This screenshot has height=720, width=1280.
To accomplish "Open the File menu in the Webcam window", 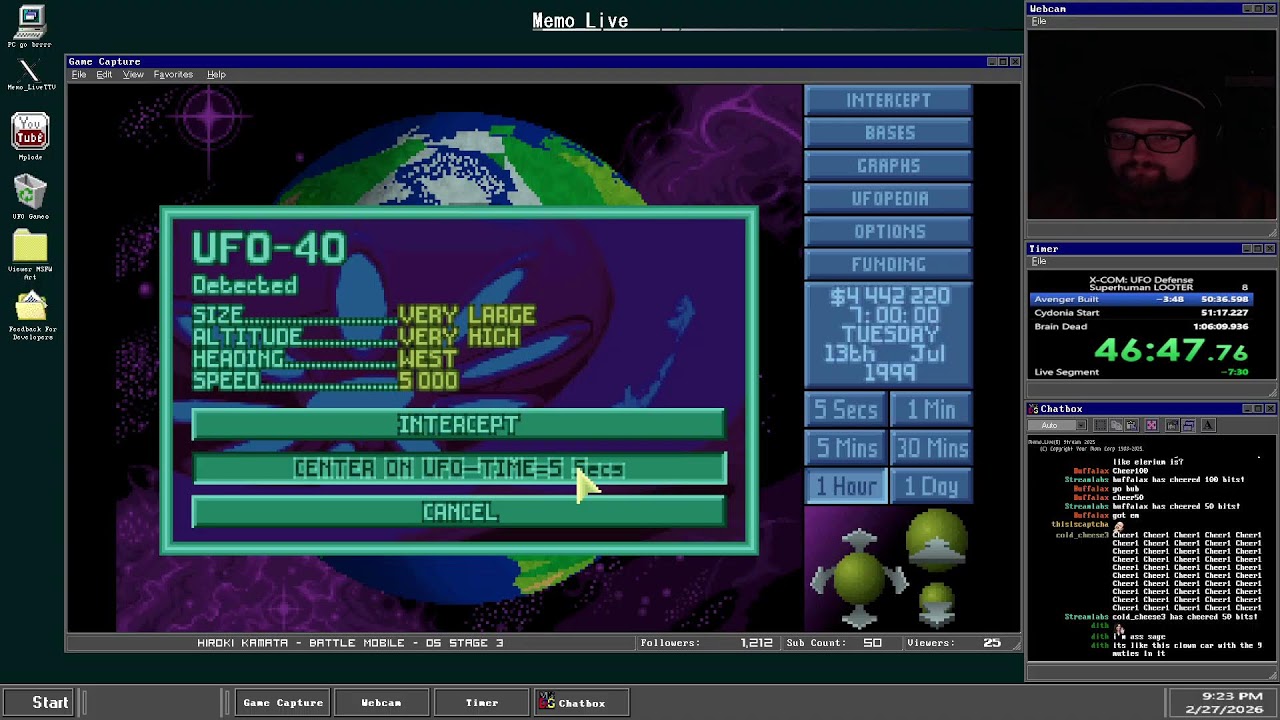I will tap(1039, 21).
